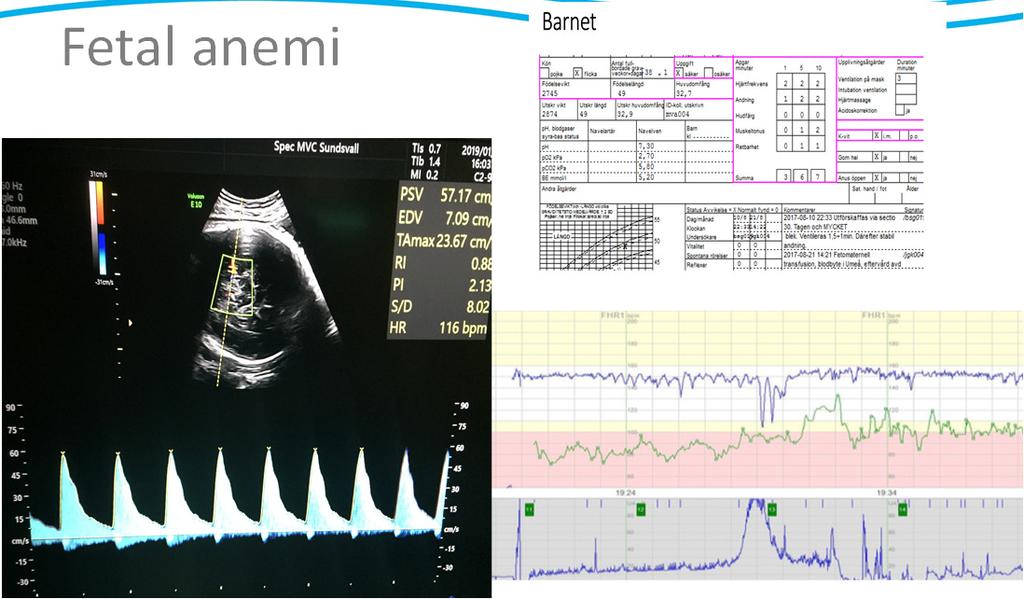Click the MI 0.2 index value
Viewport: 1024px width, 599px height.
[x=425, y=175]
